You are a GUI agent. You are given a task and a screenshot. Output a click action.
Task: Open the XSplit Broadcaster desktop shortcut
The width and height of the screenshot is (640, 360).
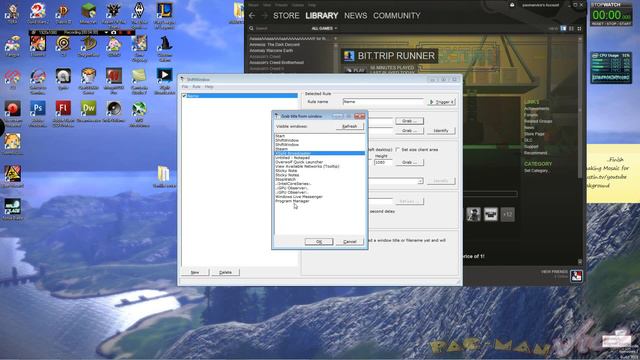click(164, 76)
